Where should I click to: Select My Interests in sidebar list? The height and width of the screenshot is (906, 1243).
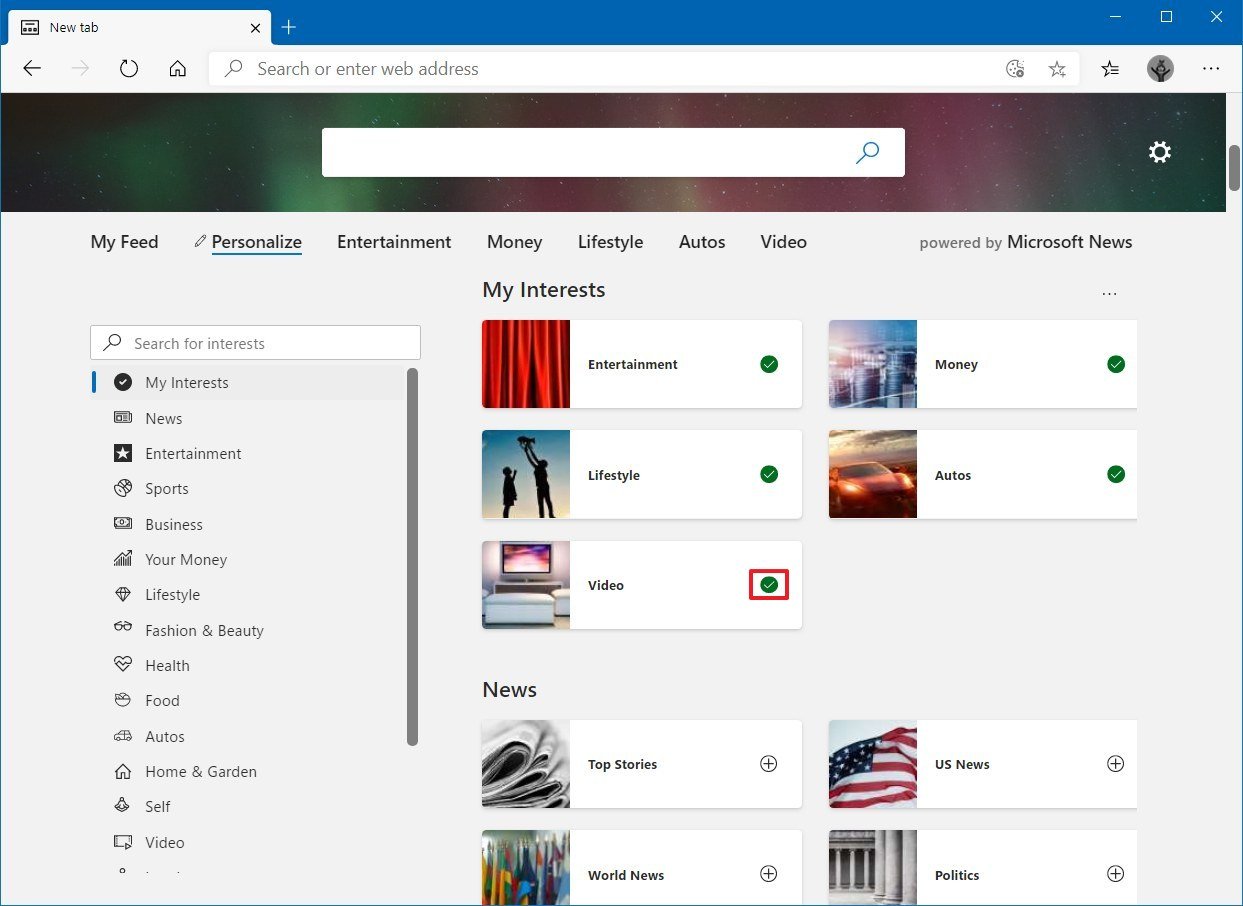[x=248, y=382]
